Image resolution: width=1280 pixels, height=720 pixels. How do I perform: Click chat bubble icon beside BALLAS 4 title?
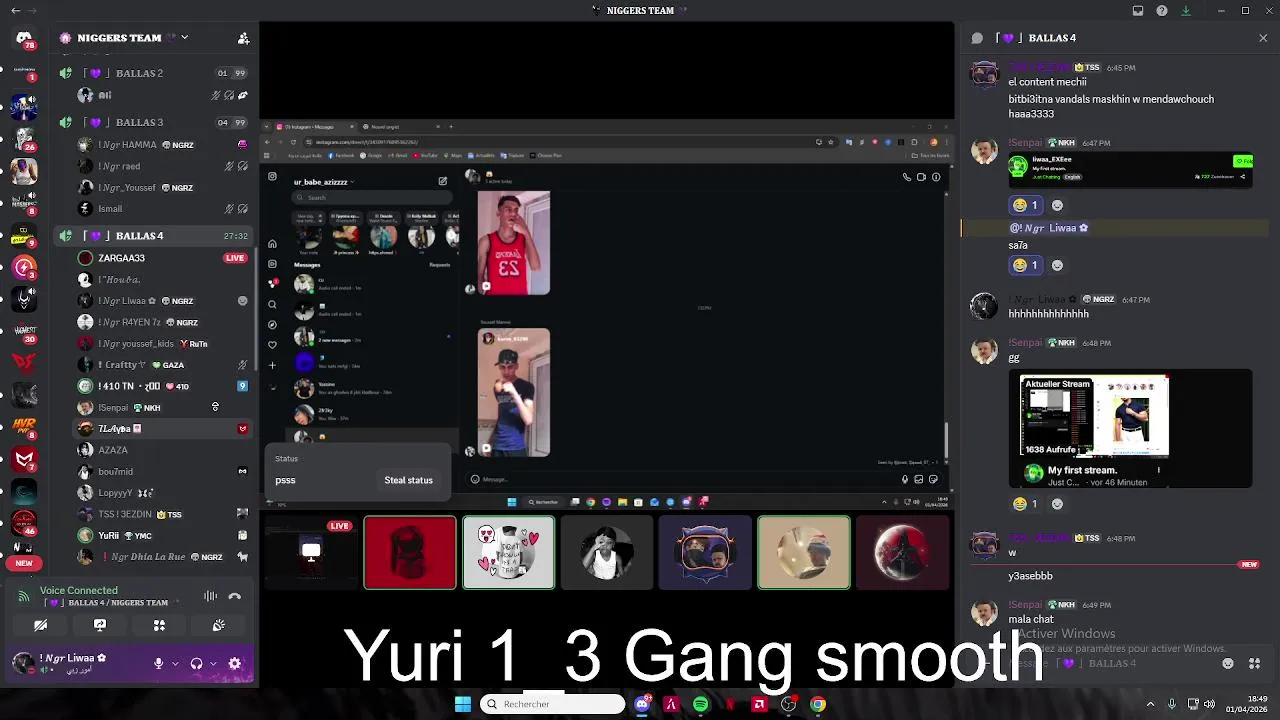point(977,38)
